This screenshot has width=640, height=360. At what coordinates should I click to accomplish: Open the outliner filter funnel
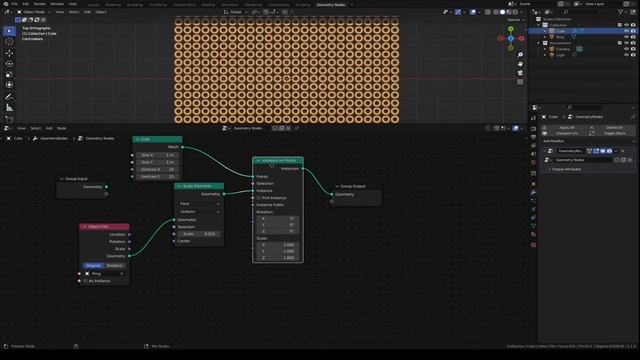621,12
